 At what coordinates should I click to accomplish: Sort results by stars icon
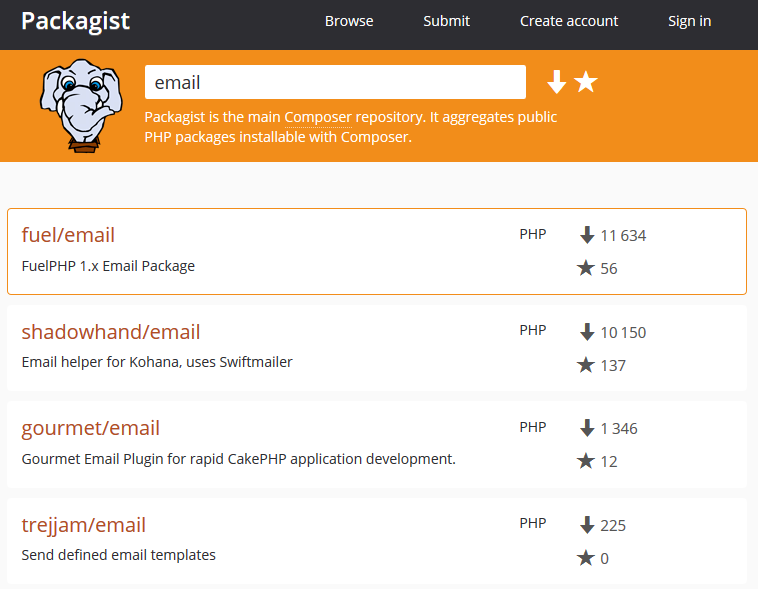[x=586, y=82]
